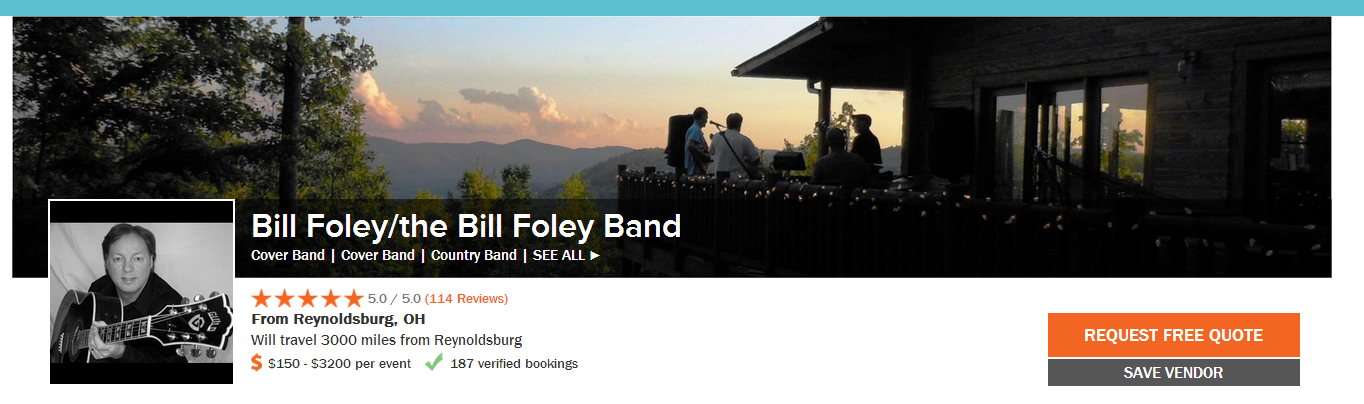Open the Bill Foley guitar profile photo
The image size is (1364, 404).
click(142, 292)
